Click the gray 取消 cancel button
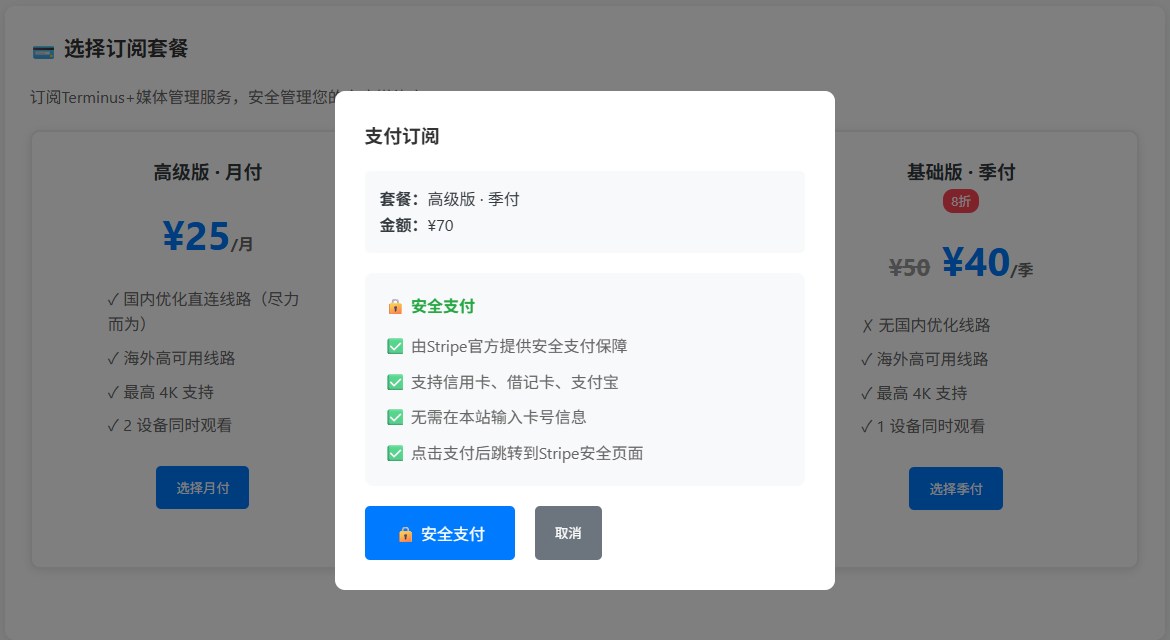 click(568, 533)
